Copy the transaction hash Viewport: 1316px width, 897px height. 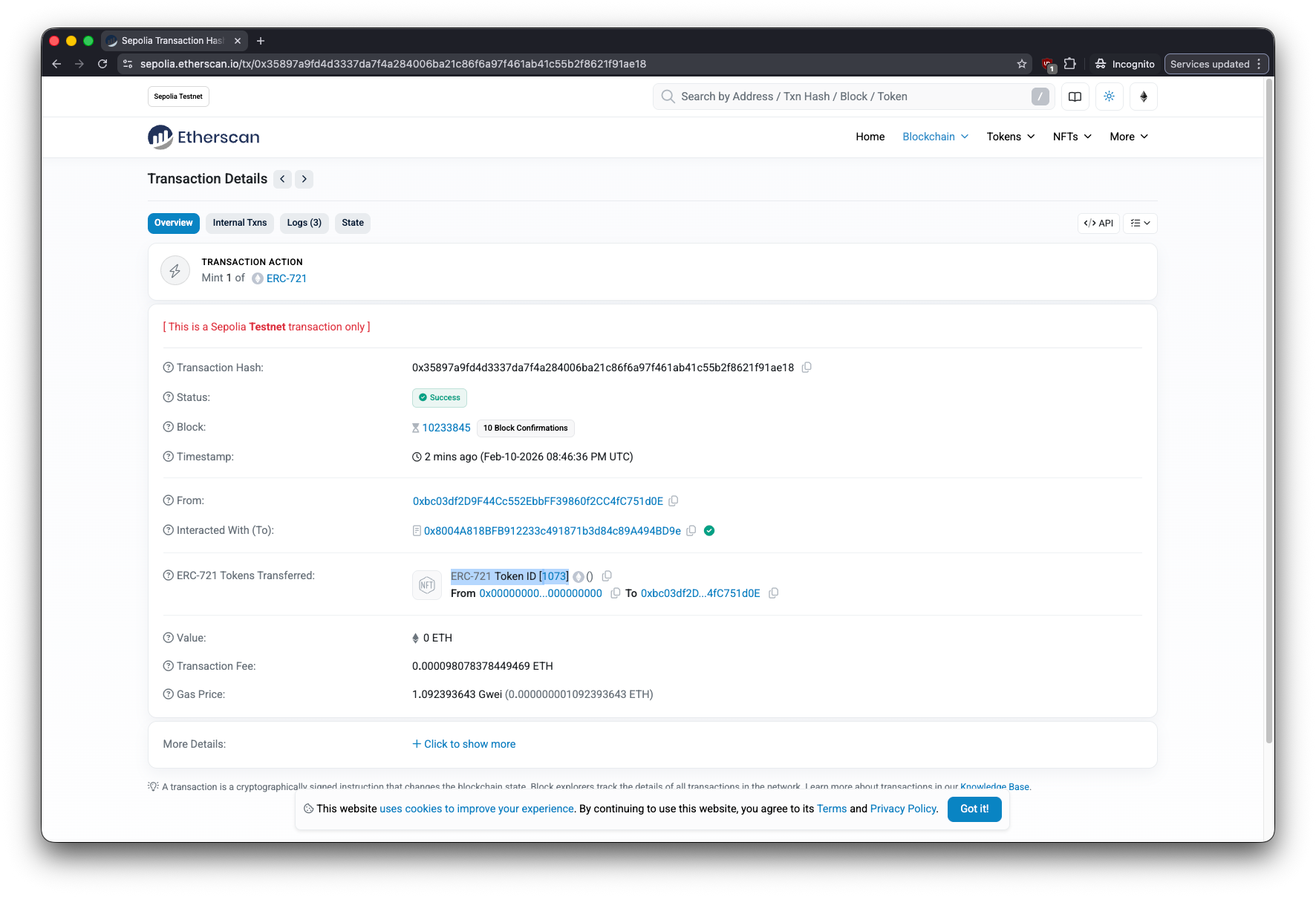point(807,367)
